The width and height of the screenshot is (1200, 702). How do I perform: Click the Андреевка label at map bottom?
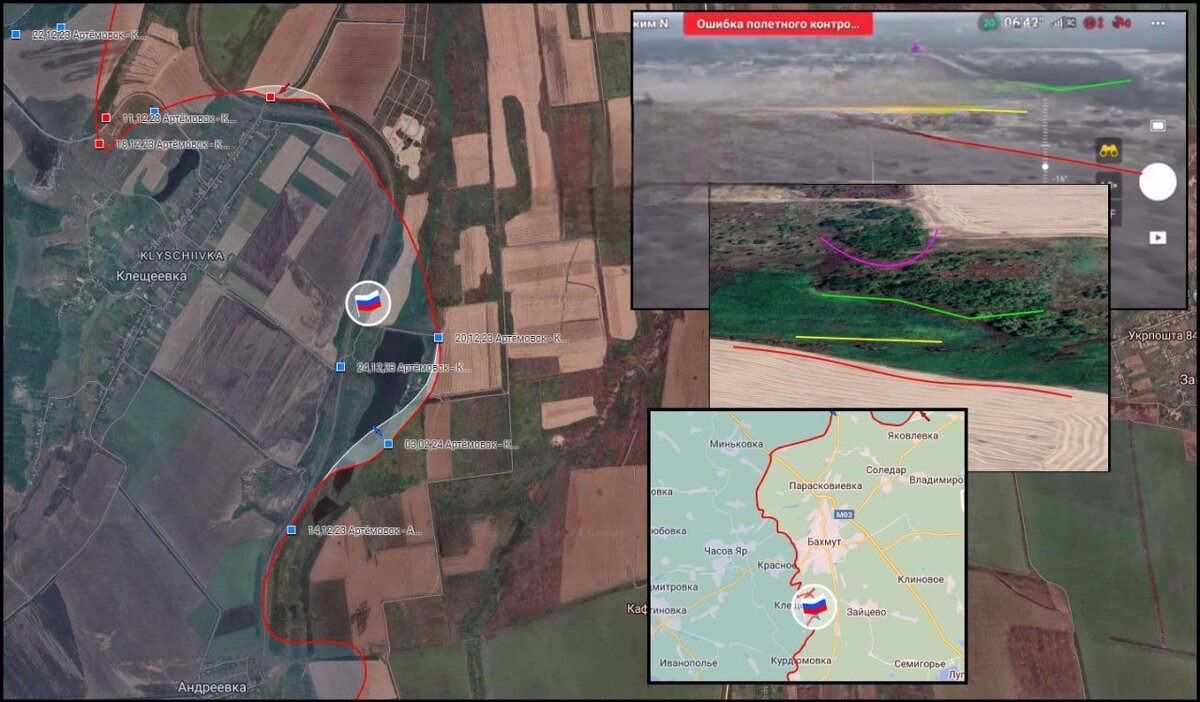(211, 687)
